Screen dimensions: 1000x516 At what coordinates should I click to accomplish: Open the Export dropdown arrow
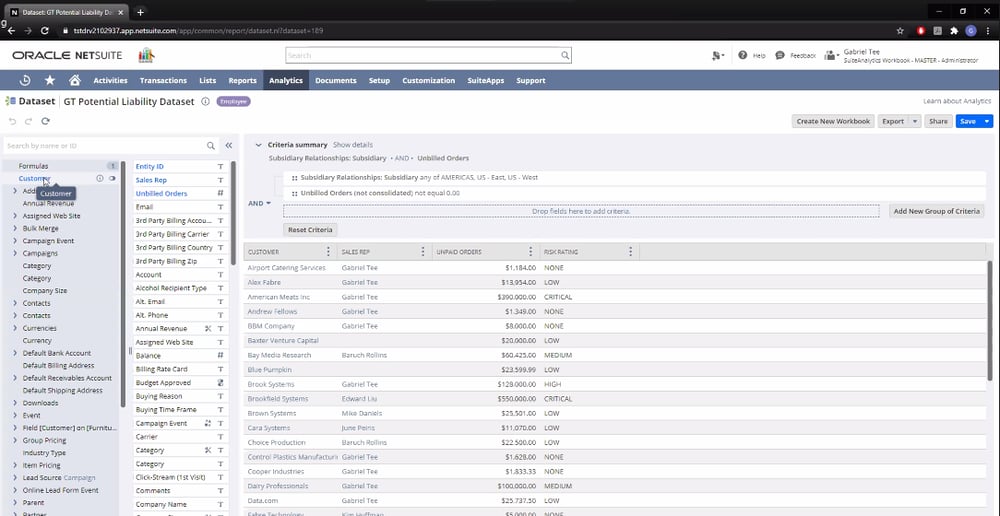[x=915, y=121]
